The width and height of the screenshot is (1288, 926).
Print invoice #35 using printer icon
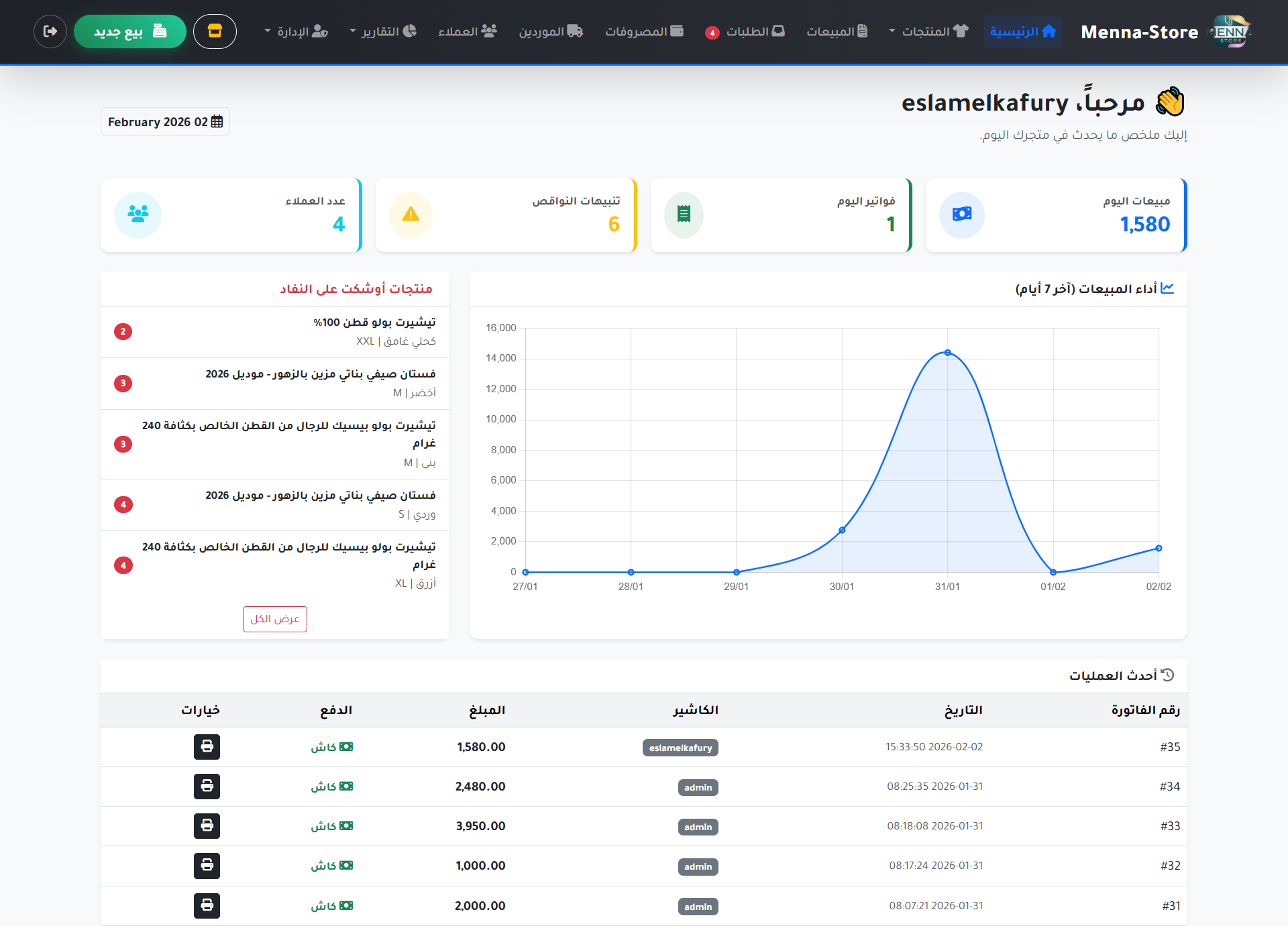207,746
